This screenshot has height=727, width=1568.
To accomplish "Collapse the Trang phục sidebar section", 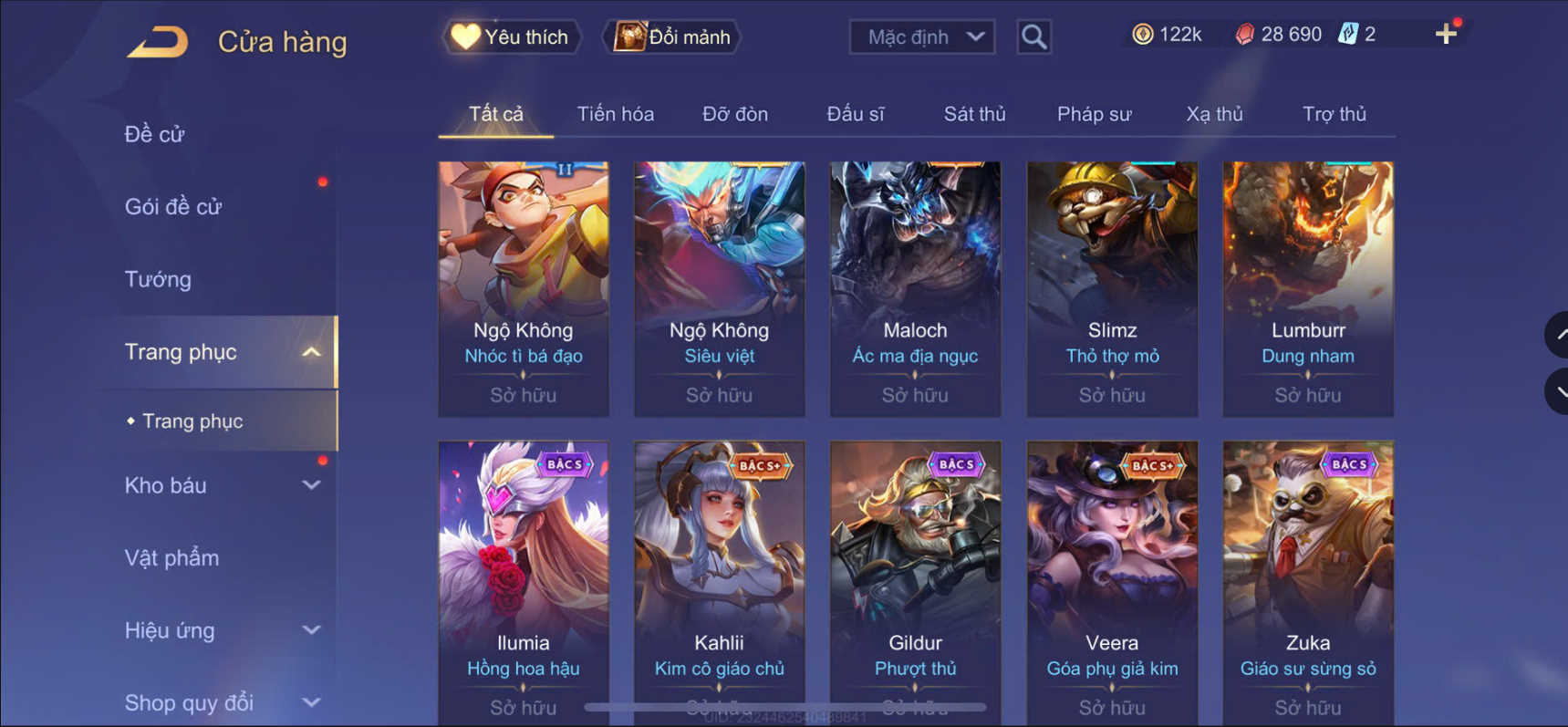I will tap(311, 352).
